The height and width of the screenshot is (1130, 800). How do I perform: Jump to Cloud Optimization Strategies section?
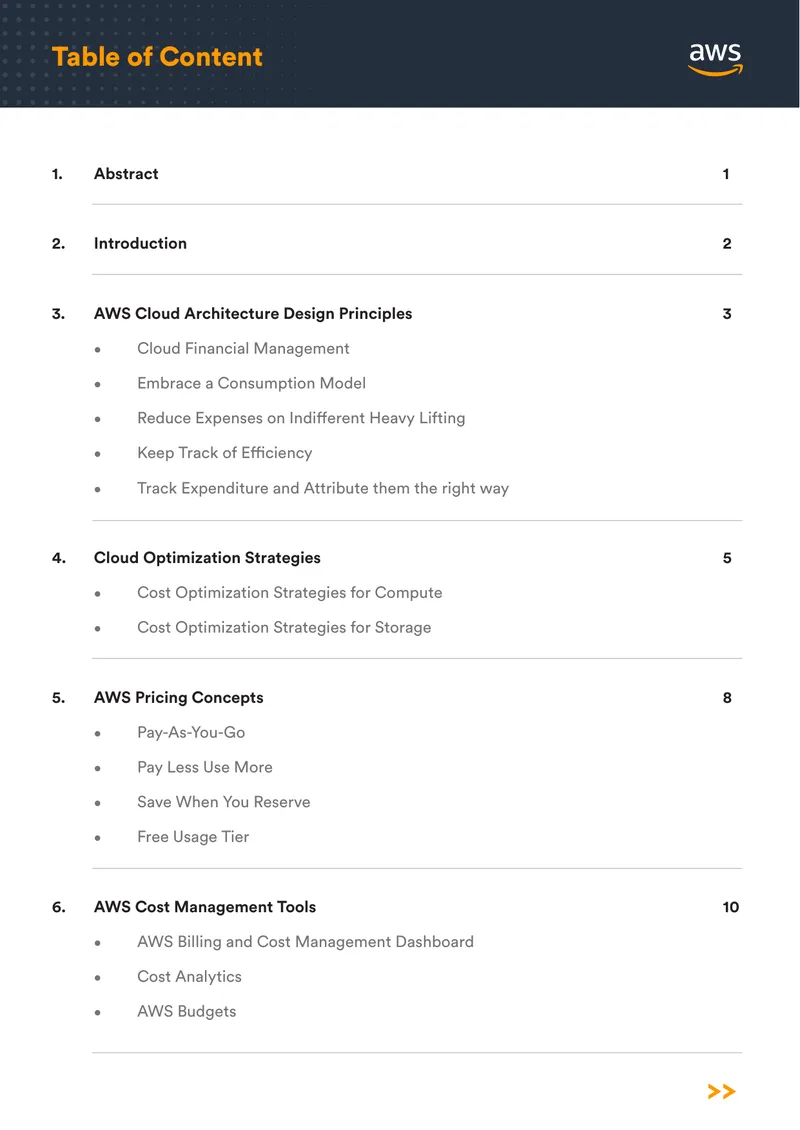[x=207, y=558]
